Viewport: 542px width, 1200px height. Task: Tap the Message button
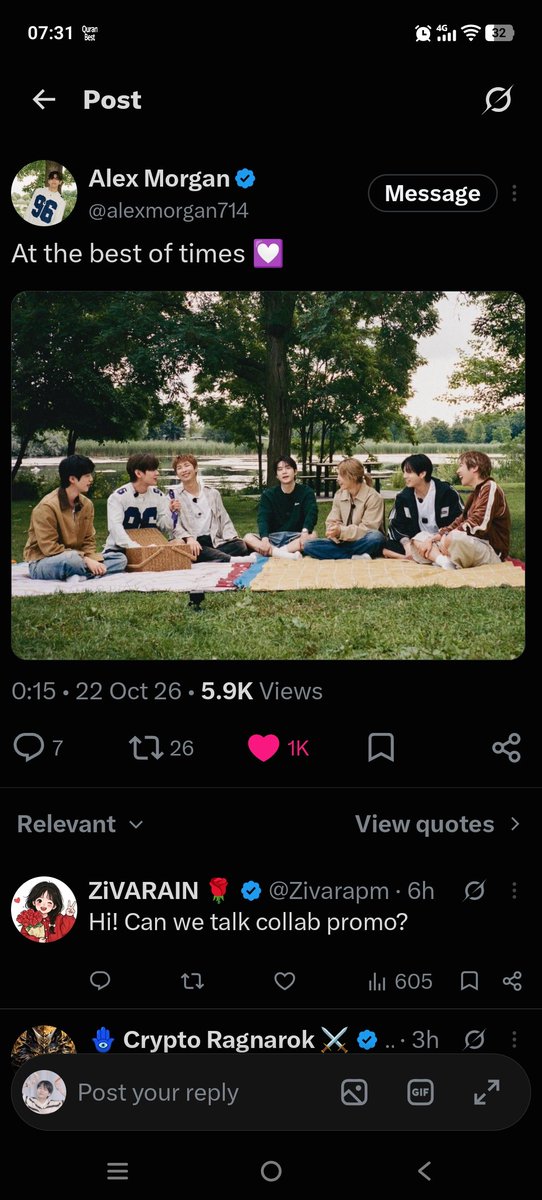tap(432, 193)
